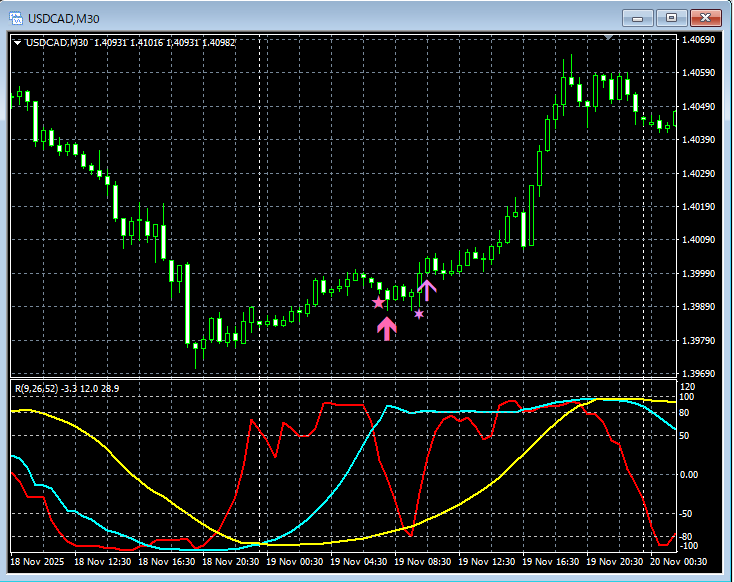Click the indicator scale value 120
Viewport: 734px width, 582px height.
coord(688,387)
